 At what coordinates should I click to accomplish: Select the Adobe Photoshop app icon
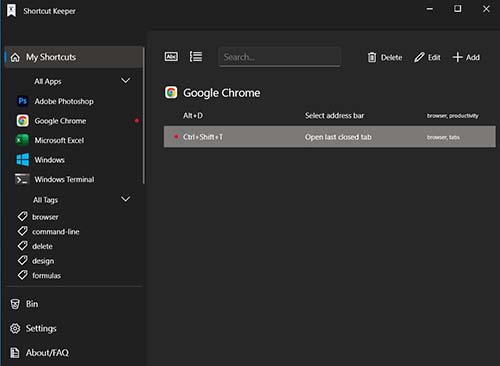click(x=23, y=101)
